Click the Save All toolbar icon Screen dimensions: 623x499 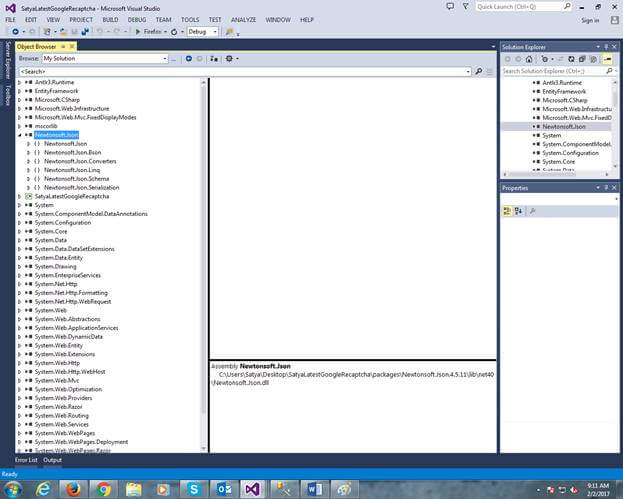click(85, 31)
